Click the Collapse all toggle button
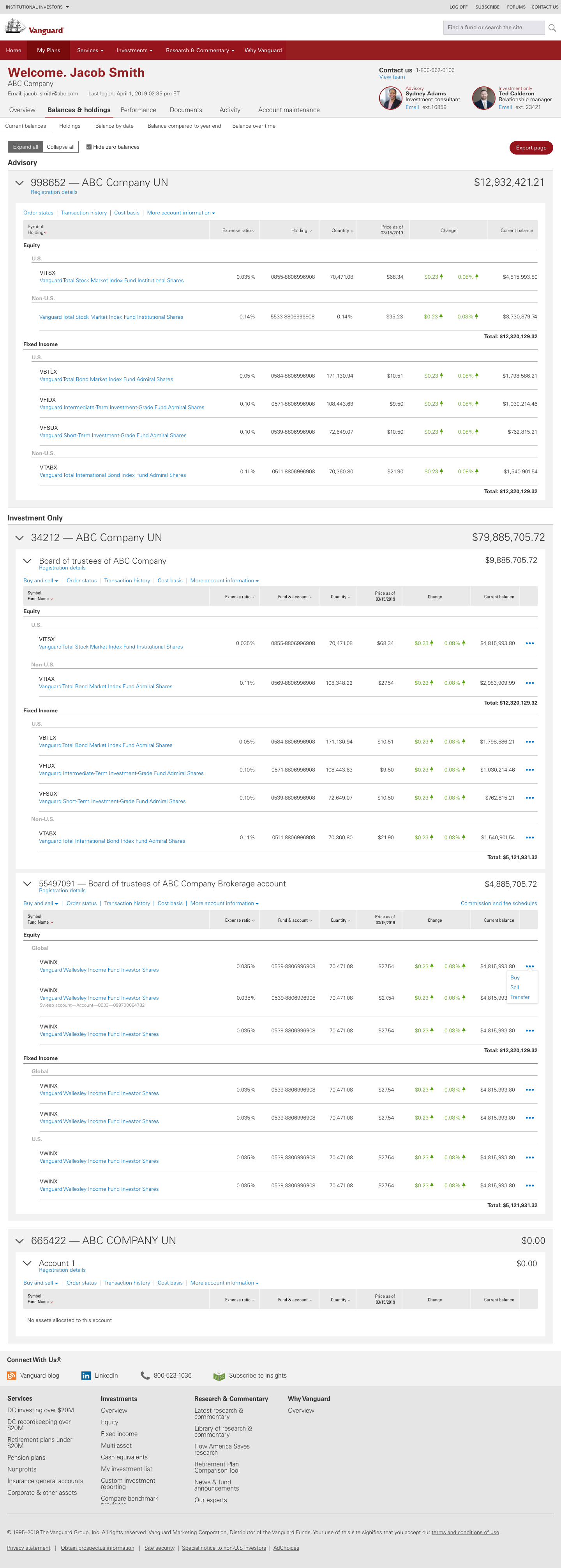Screen dimensions: 561x1568 [x=61, y=147]
